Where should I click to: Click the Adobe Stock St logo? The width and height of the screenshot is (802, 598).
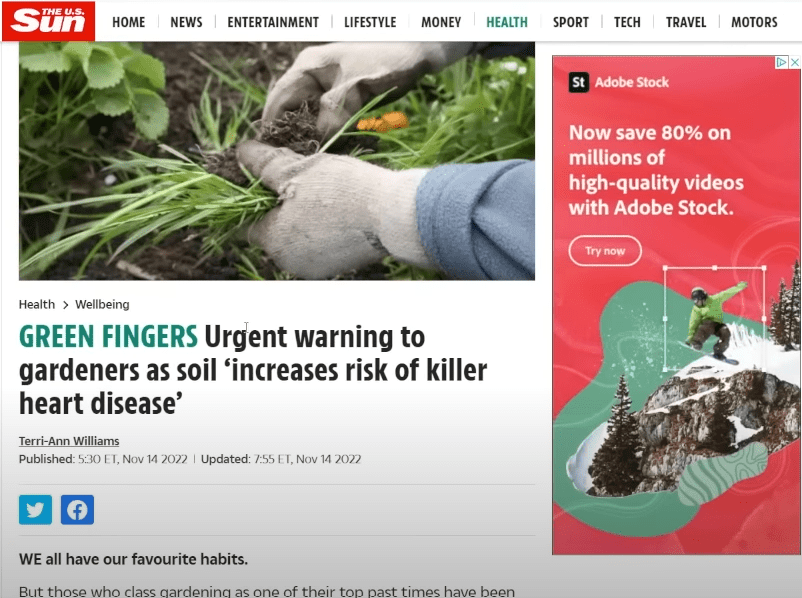point(578,82)
